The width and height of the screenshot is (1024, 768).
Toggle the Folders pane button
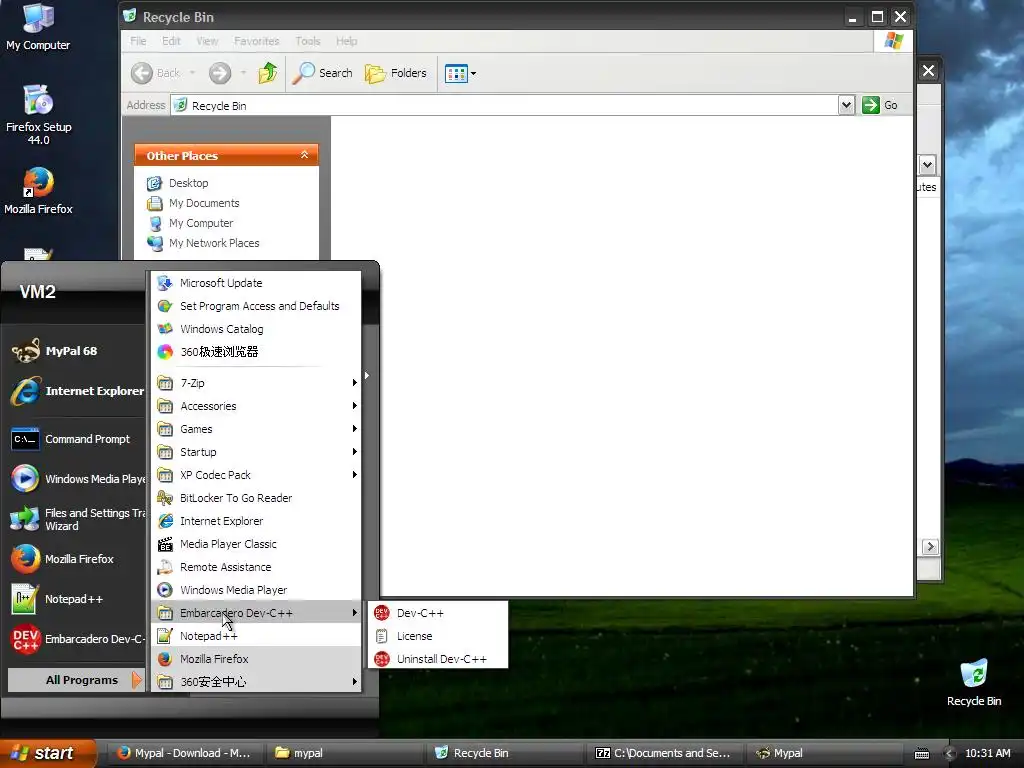396,72
